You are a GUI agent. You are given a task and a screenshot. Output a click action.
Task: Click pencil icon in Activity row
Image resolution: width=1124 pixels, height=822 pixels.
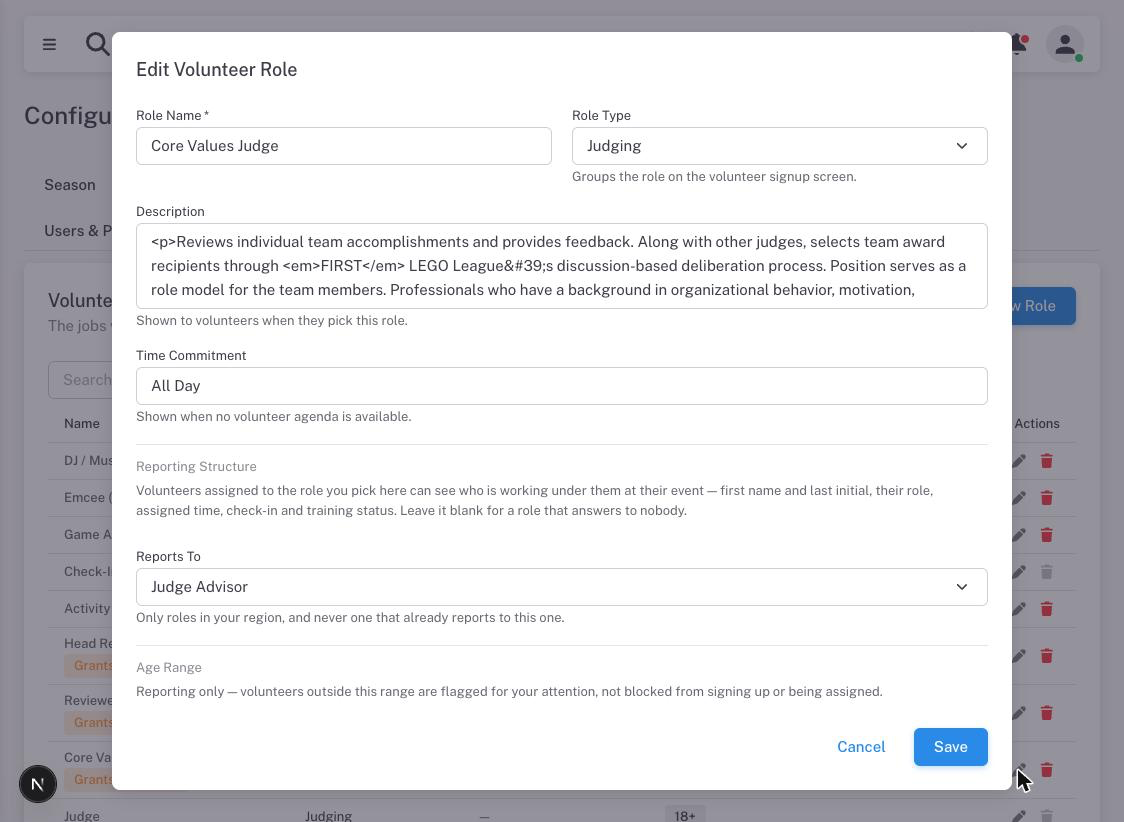[1019, 609]
